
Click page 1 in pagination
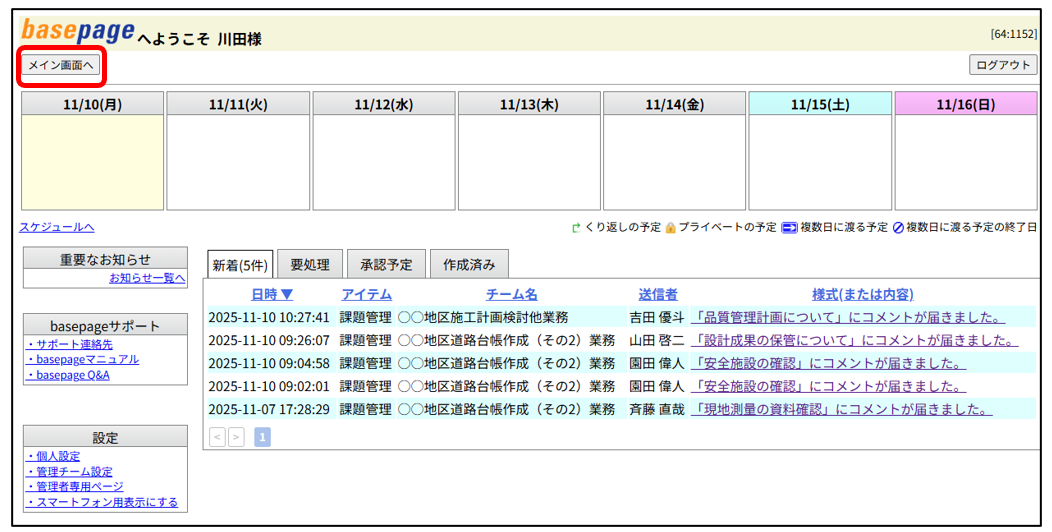click(x=262, y=437)
